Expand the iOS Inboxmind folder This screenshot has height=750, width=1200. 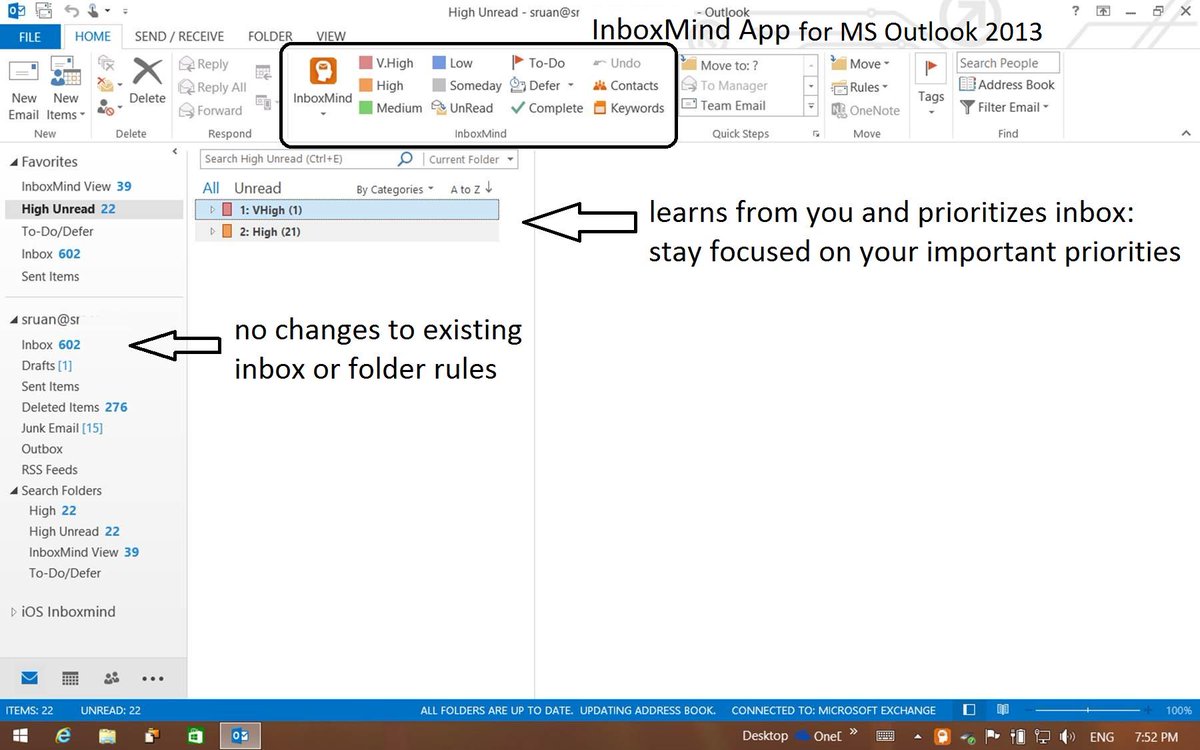[x=13, y=612]
